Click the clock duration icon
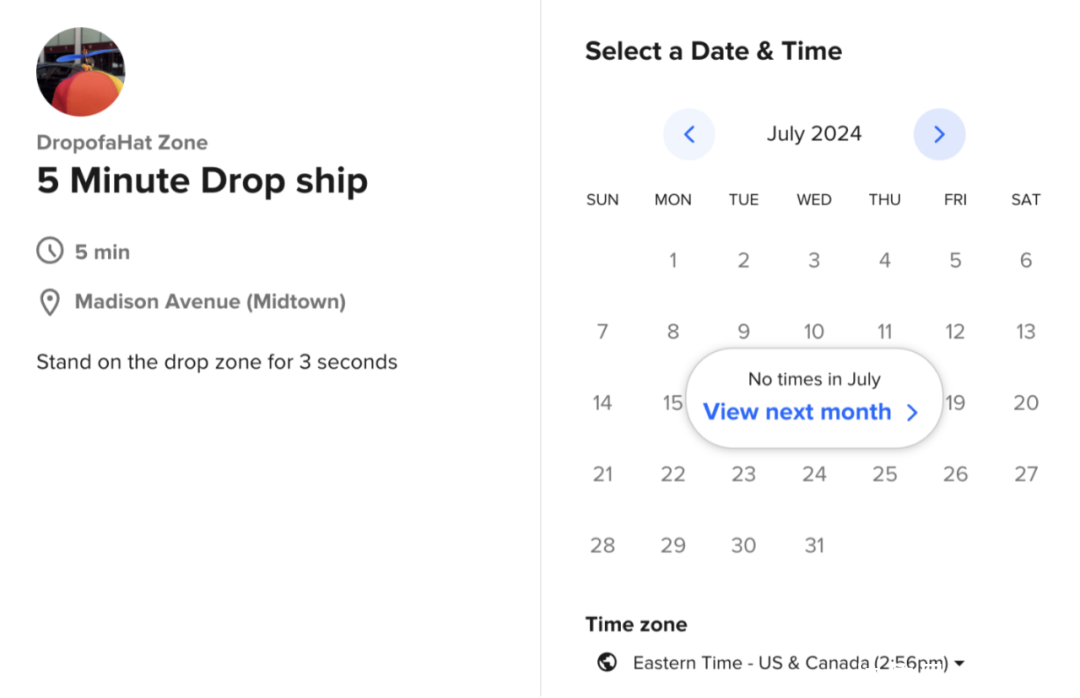1080x698 pixels. 49,252
